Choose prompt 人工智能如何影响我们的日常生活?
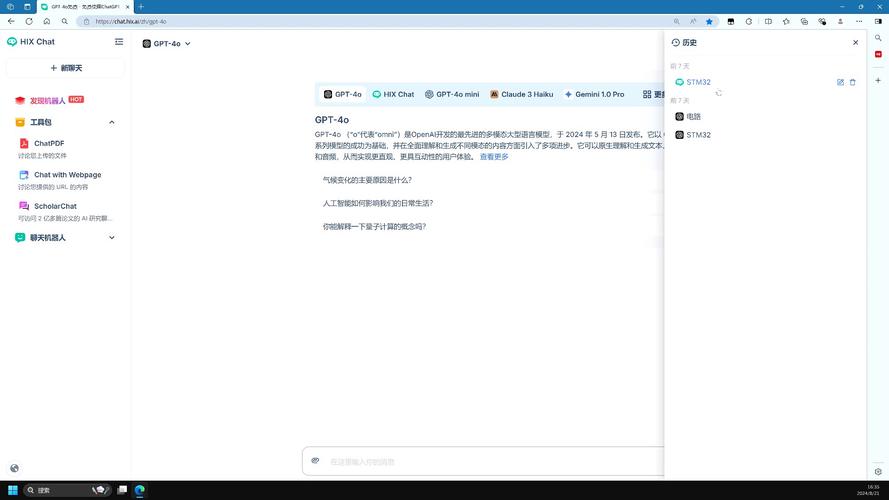The width and height of the screenshot is (889, 500). (x=378, y=204)
